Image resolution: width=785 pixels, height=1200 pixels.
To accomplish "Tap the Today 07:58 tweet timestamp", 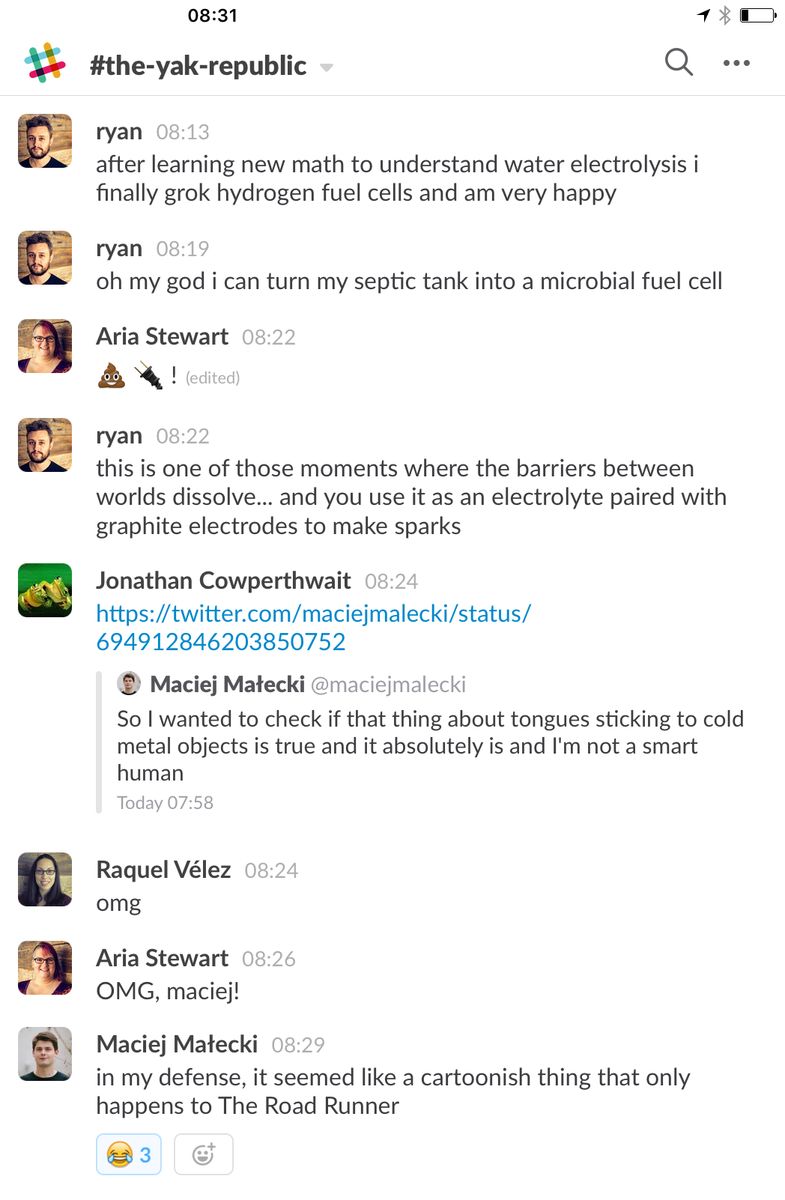I will 165,802.
